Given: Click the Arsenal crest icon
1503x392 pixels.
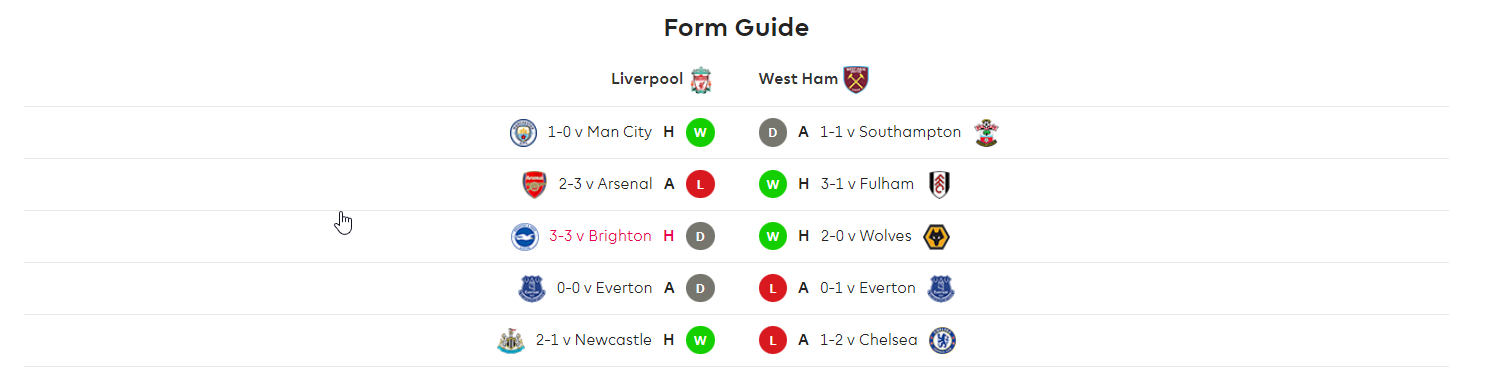Looking at the screenshot, I should pyautogui.click(x=535, y=184).
